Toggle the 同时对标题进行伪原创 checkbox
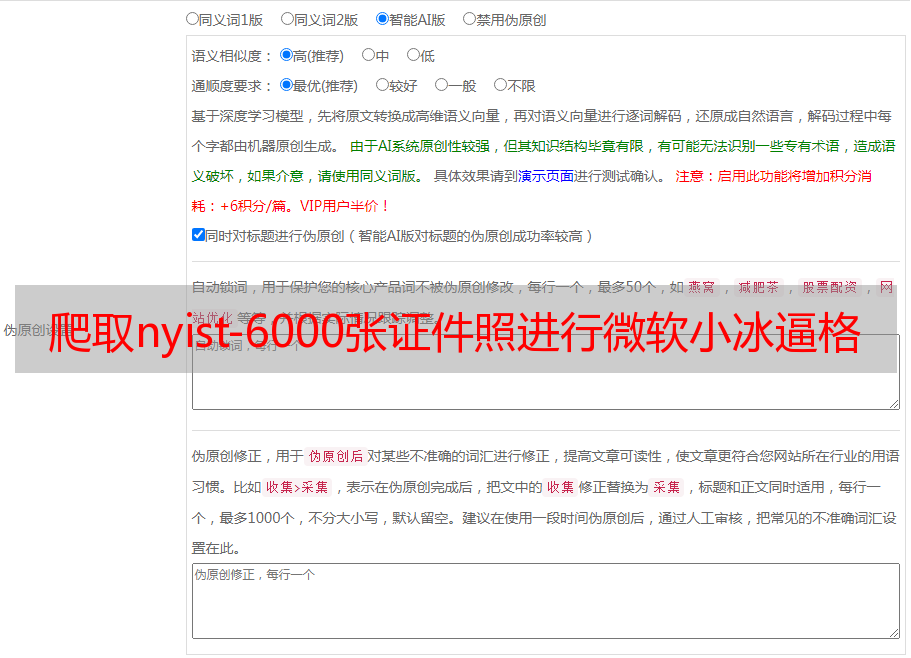 coord(198,235)
